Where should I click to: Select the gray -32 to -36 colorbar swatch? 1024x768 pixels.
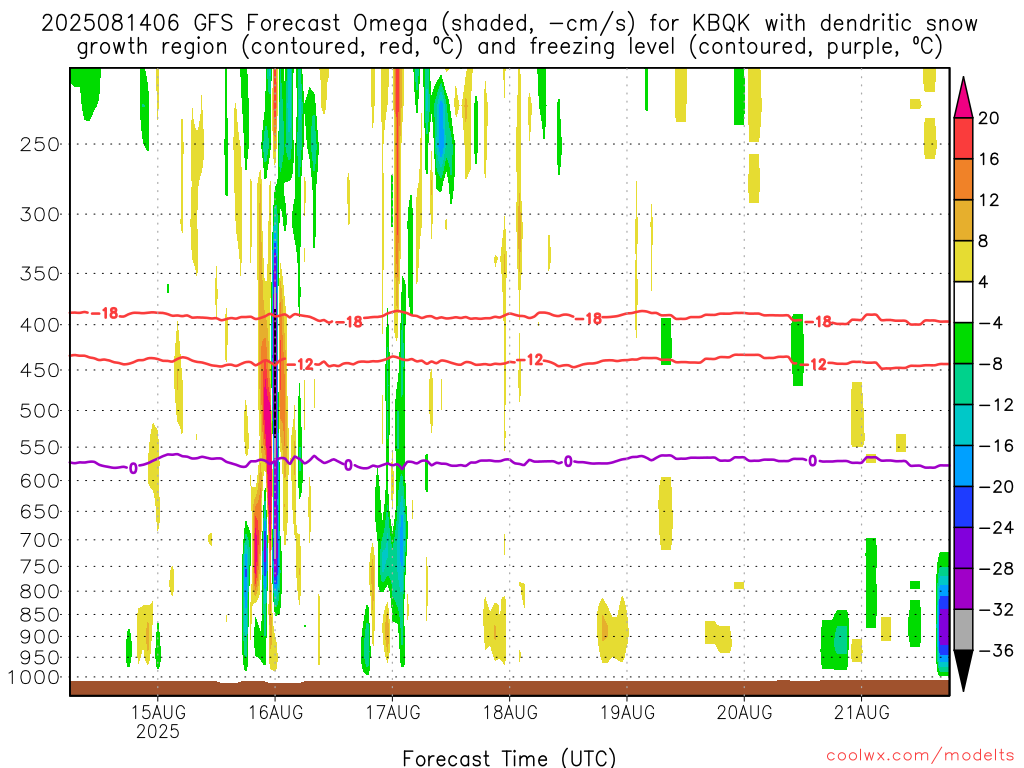[x=963, y=630]
